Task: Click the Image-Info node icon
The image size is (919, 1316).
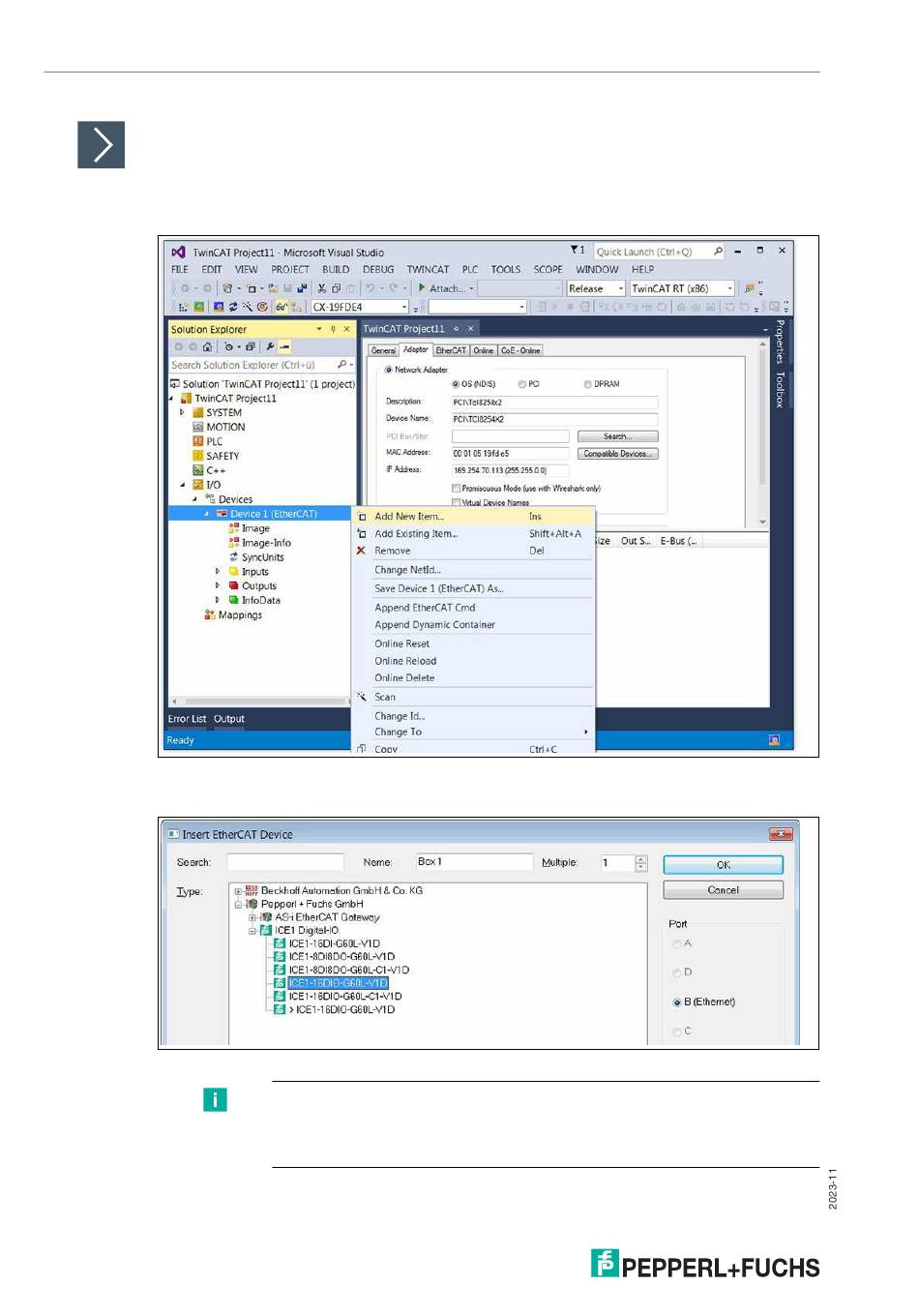Action: pyautogui.click(x=234, y=543)
